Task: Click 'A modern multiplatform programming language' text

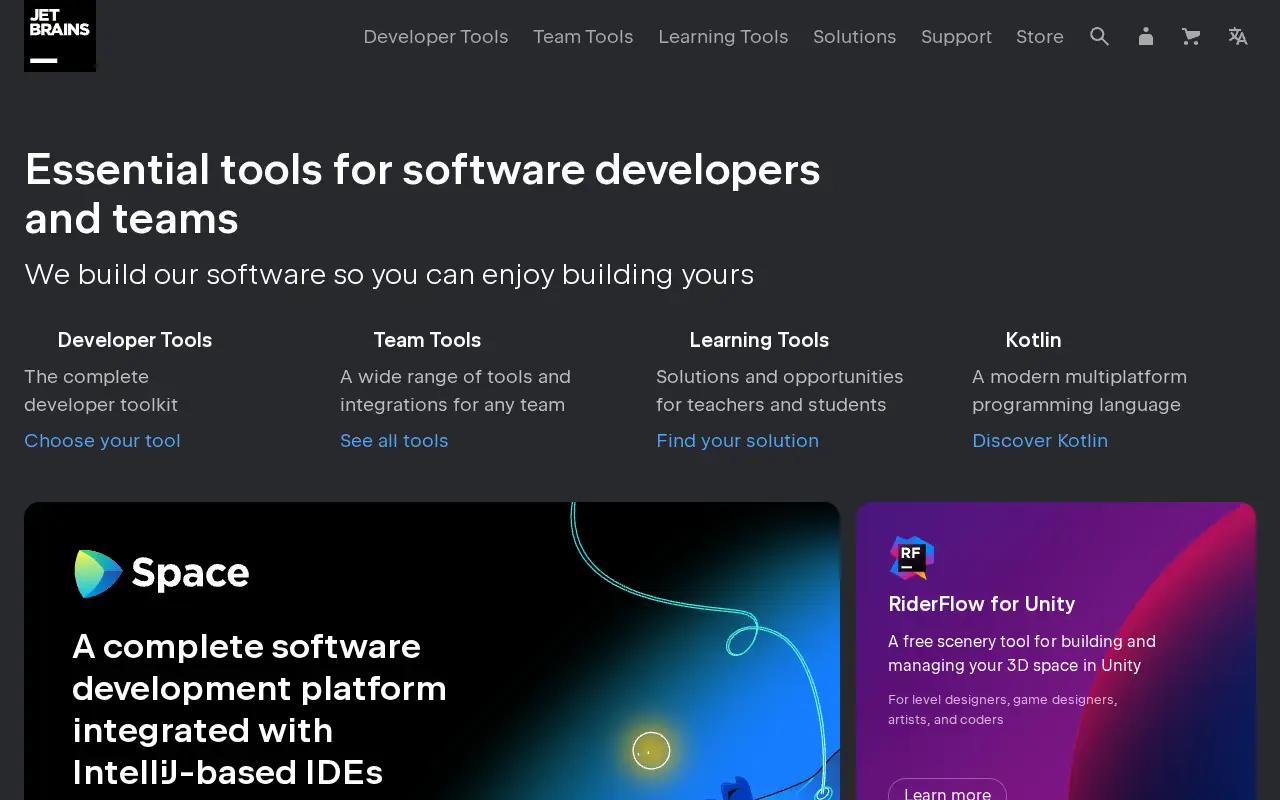Action: point(1079,391)
